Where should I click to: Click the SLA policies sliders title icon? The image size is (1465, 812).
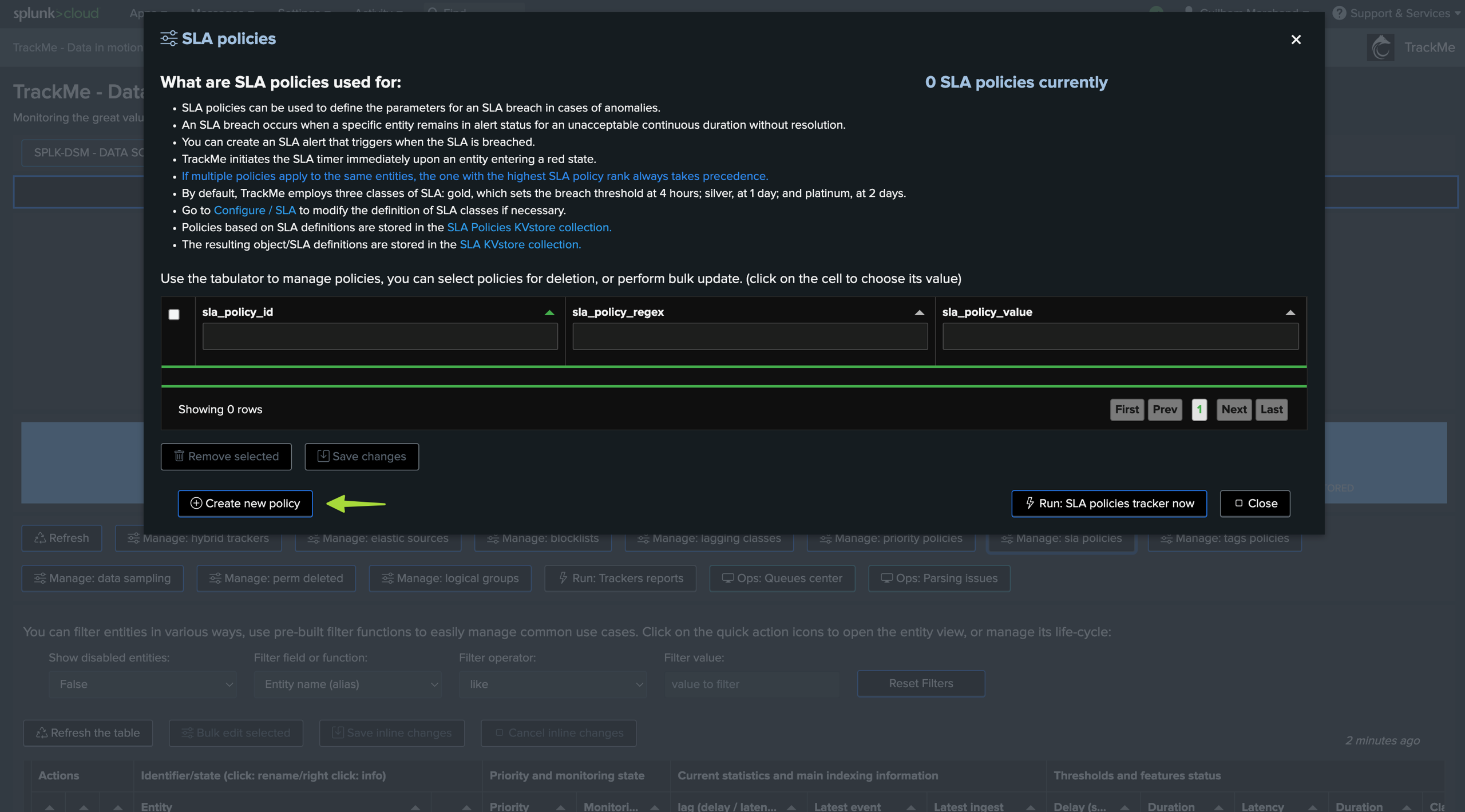[169, 38]
